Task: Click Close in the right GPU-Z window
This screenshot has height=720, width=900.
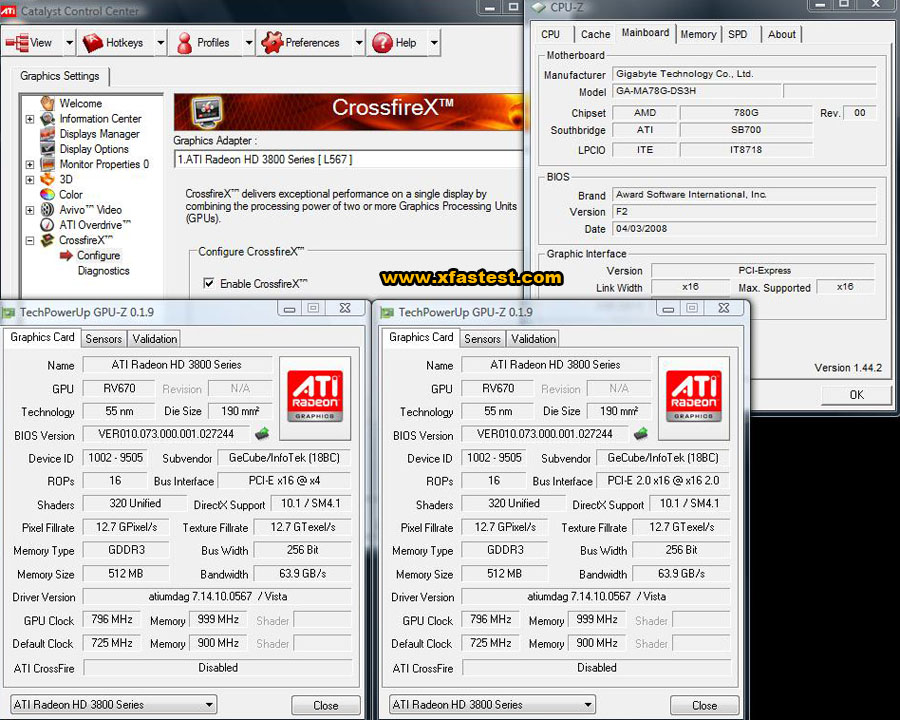Action: (x=704, y=705)
